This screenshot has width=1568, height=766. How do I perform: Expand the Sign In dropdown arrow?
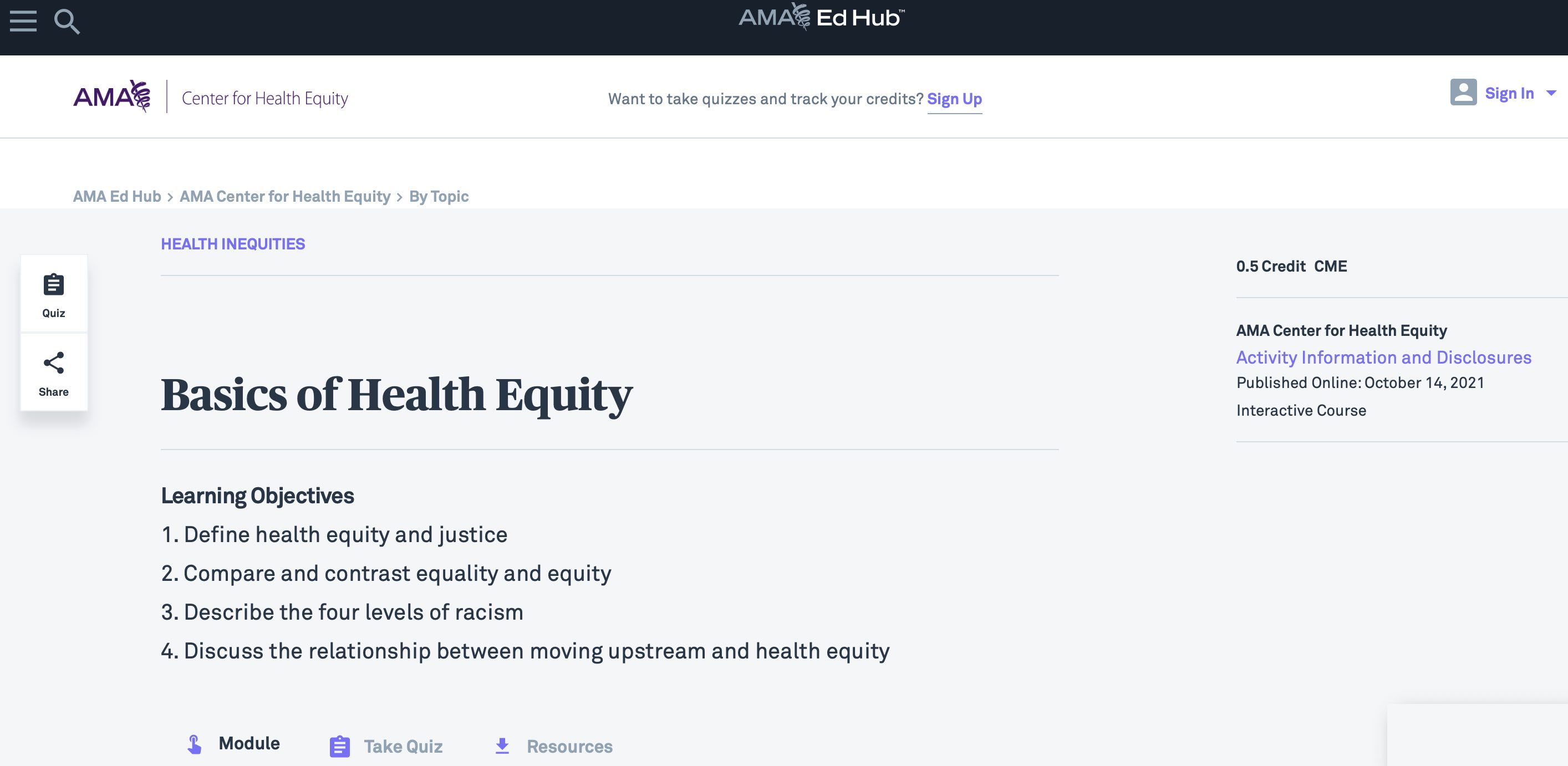click(x=1551, y=93)
